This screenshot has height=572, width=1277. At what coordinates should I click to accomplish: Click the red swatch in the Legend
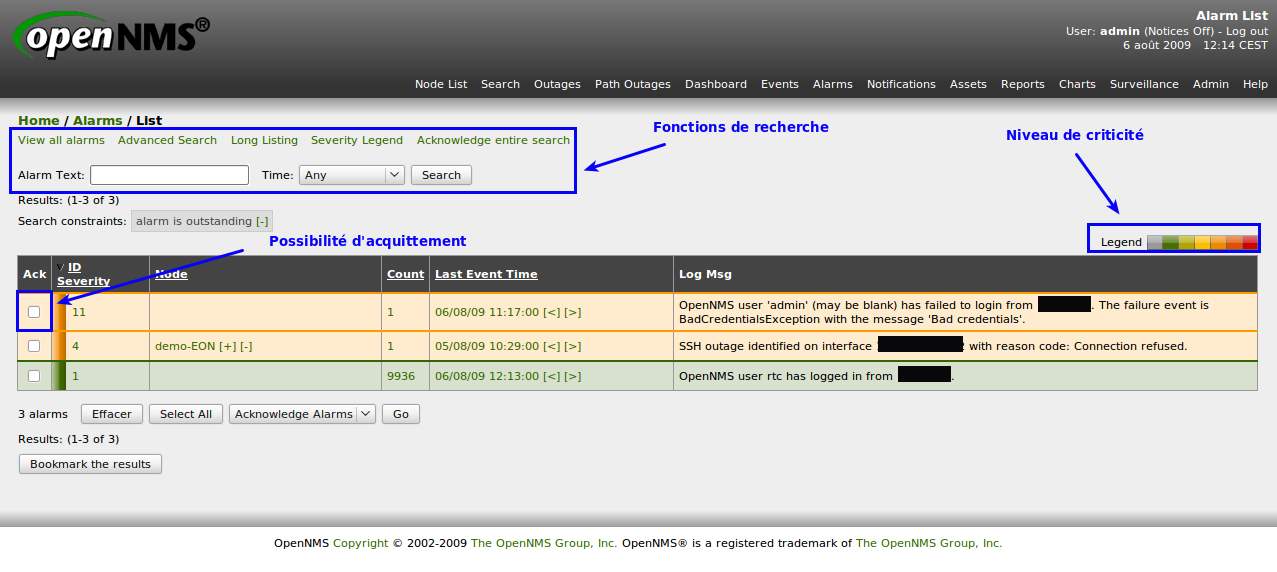[x=1250, y=242]
